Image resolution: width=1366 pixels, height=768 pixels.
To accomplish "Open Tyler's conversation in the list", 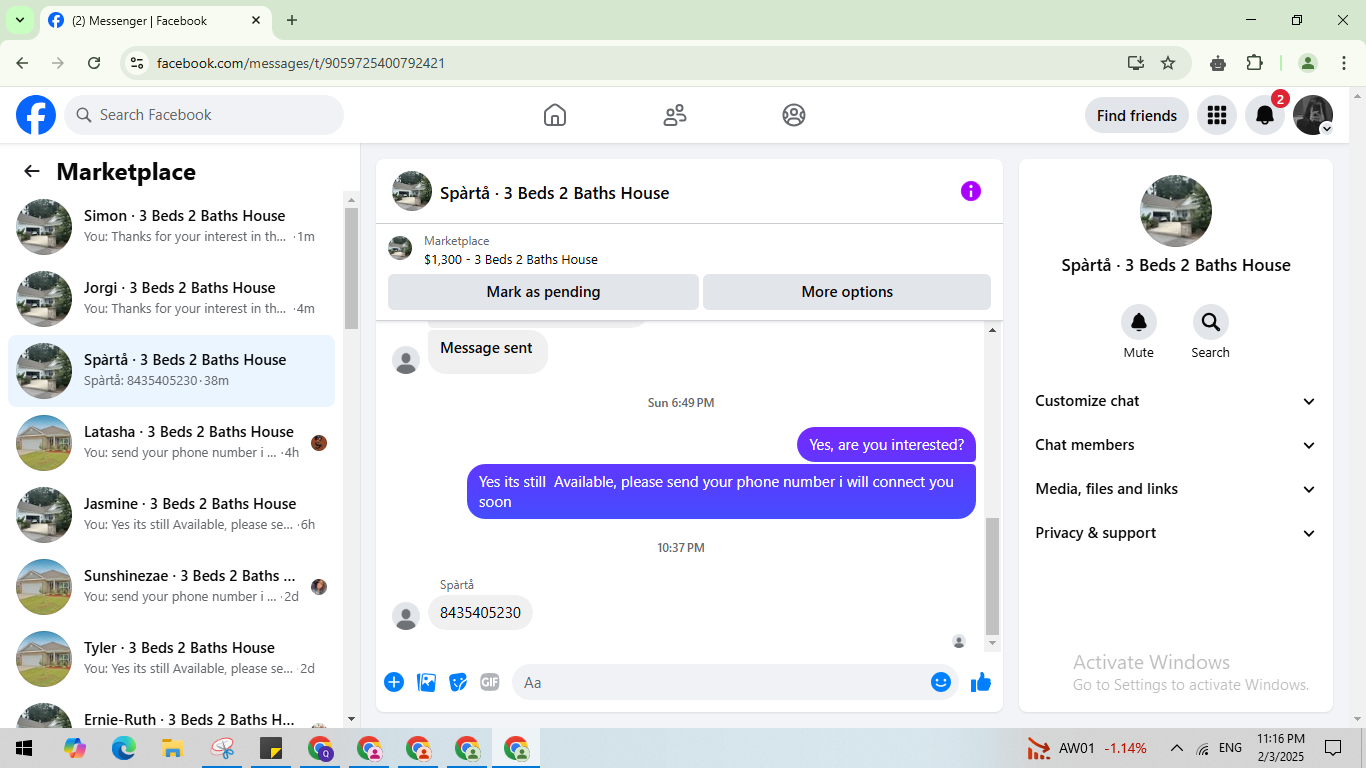I will coord(171,659).
